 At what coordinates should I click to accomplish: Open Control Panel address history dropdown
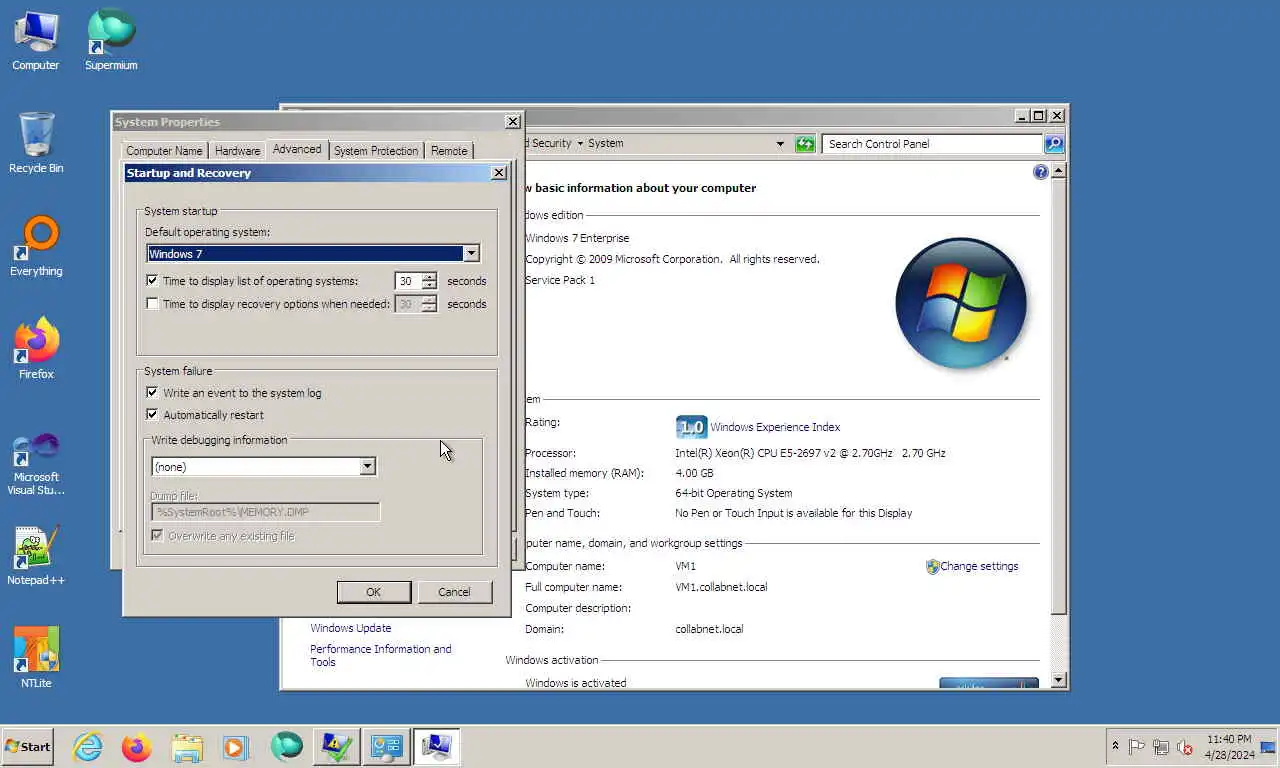pos(780,144)
